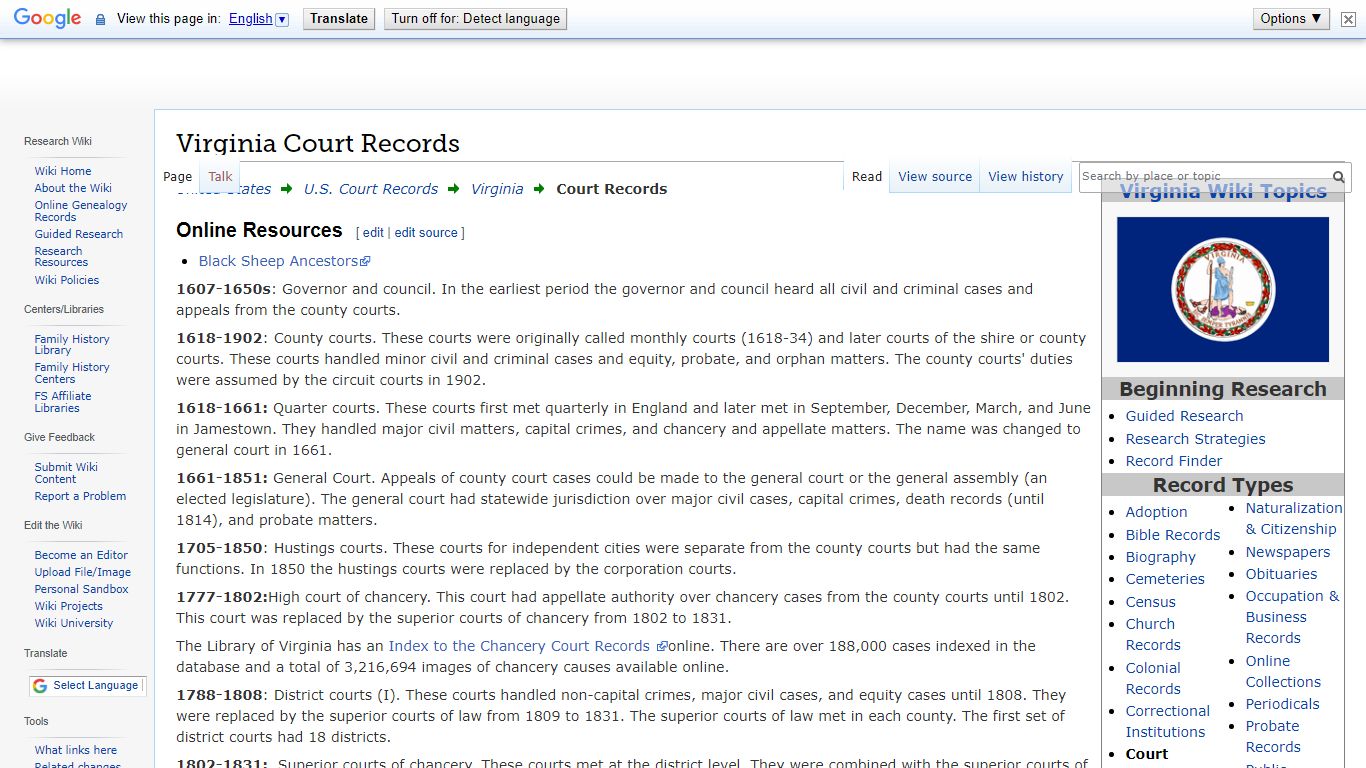Open Wiki Projects link
The image size is (1366, 768).
[69, 606]
